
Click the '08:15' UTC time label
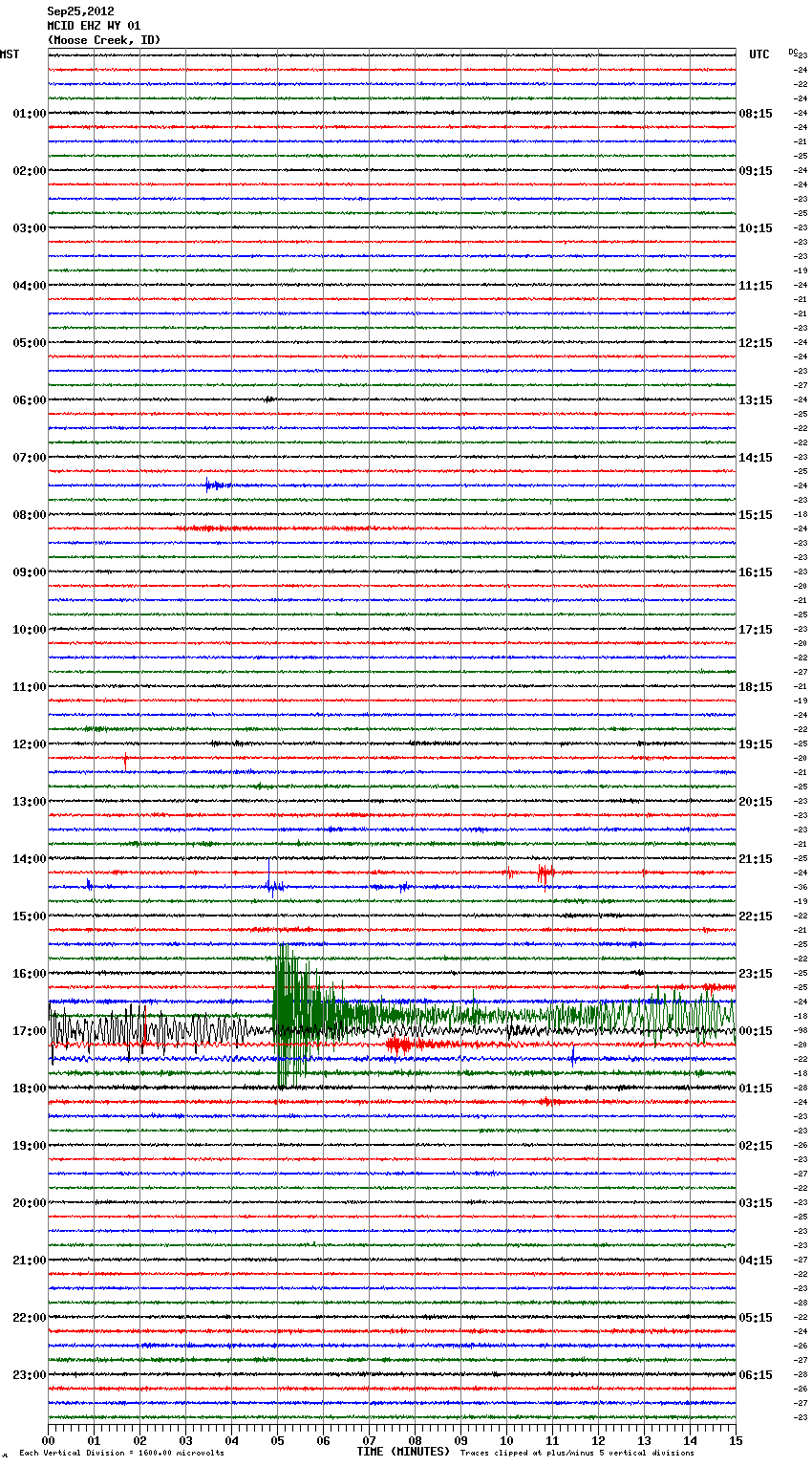(x=756, y=114)
